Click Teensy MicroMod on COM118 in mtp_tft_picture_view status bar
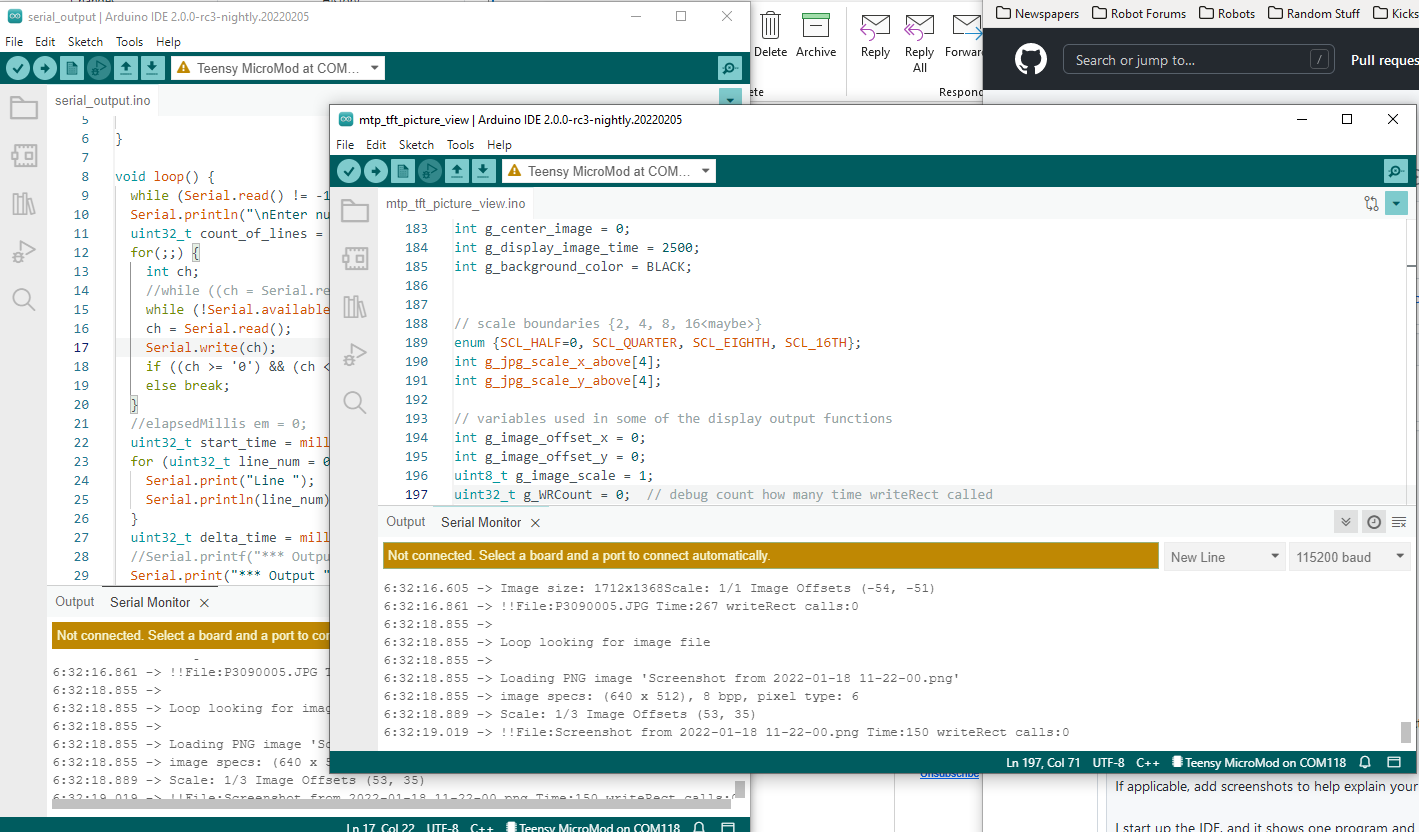 point(1259,763)
